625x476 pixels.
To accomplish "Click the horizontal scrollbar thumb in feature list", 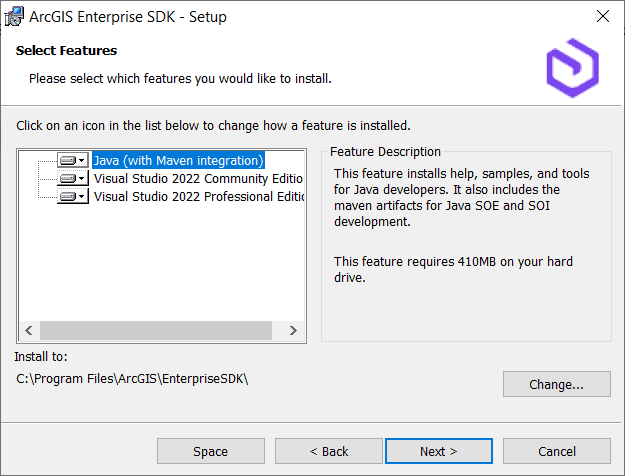I will (x=156, y=330).
